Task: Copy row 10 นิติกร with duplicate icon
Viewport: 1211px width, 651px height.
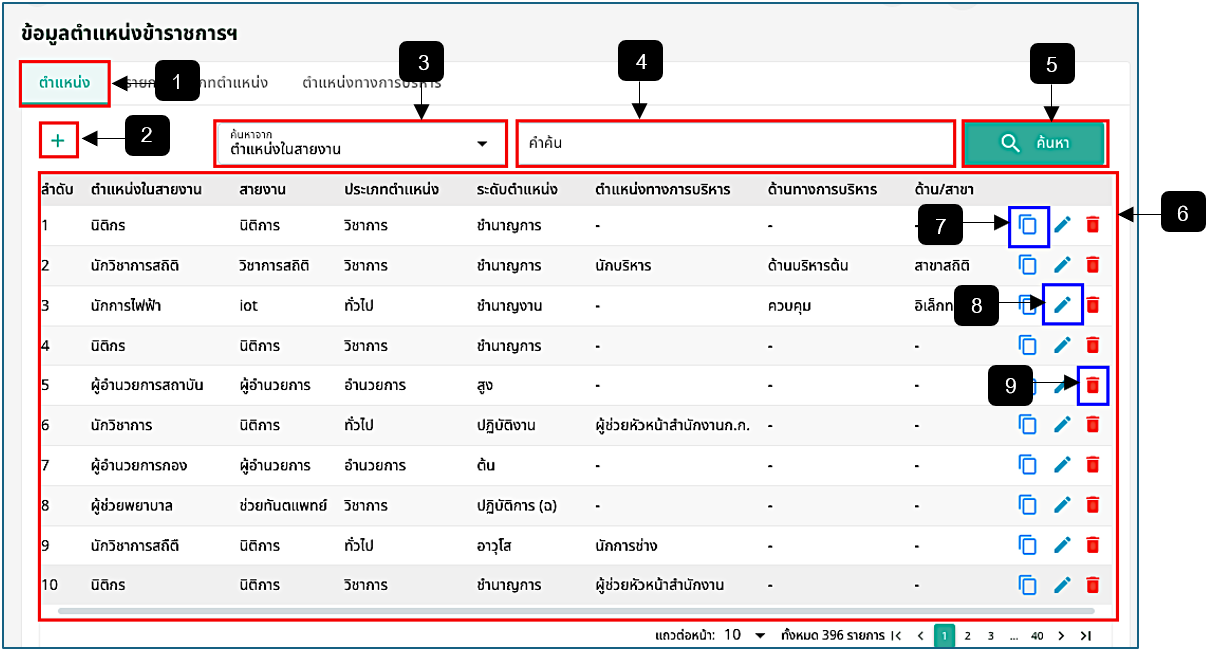Action: click(1028, 585)
